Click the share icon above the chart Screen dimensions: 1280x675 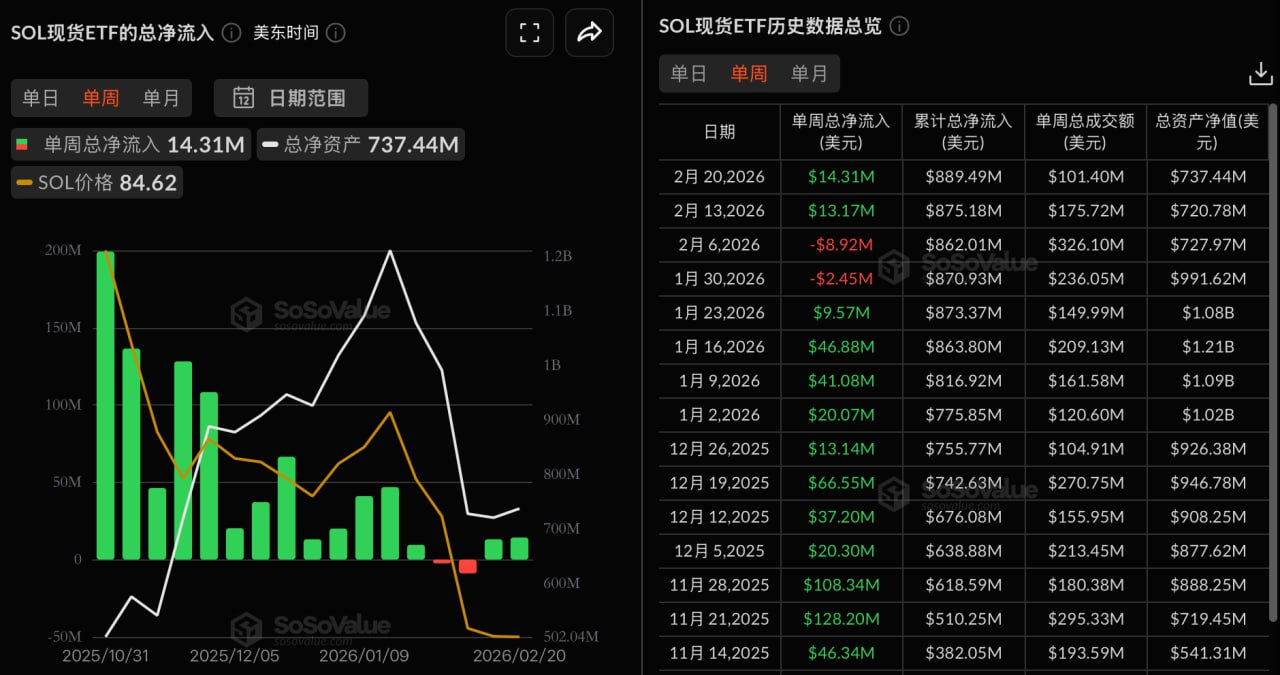pos(589,32)
